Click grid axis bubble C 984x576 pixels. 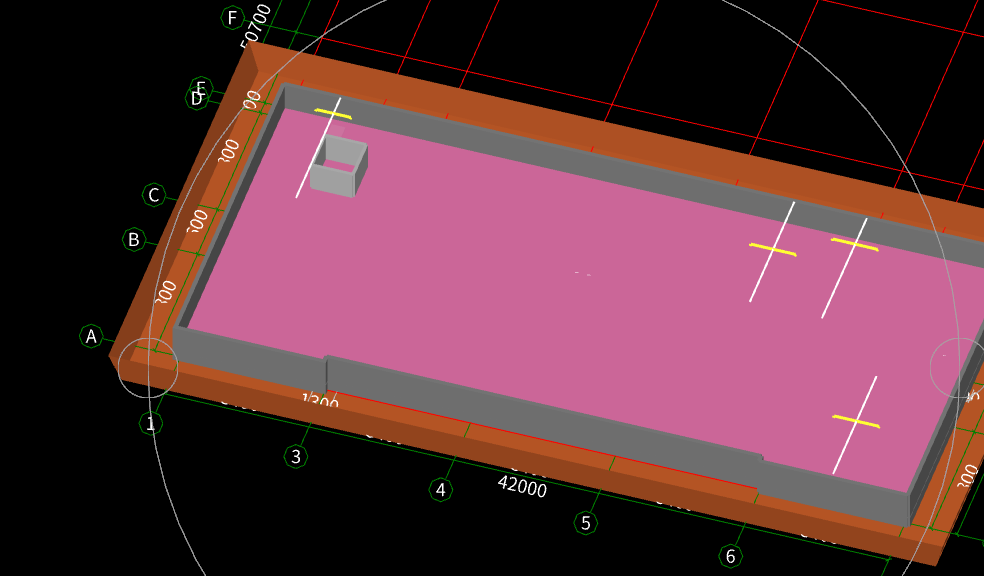[x=154, y=195]
